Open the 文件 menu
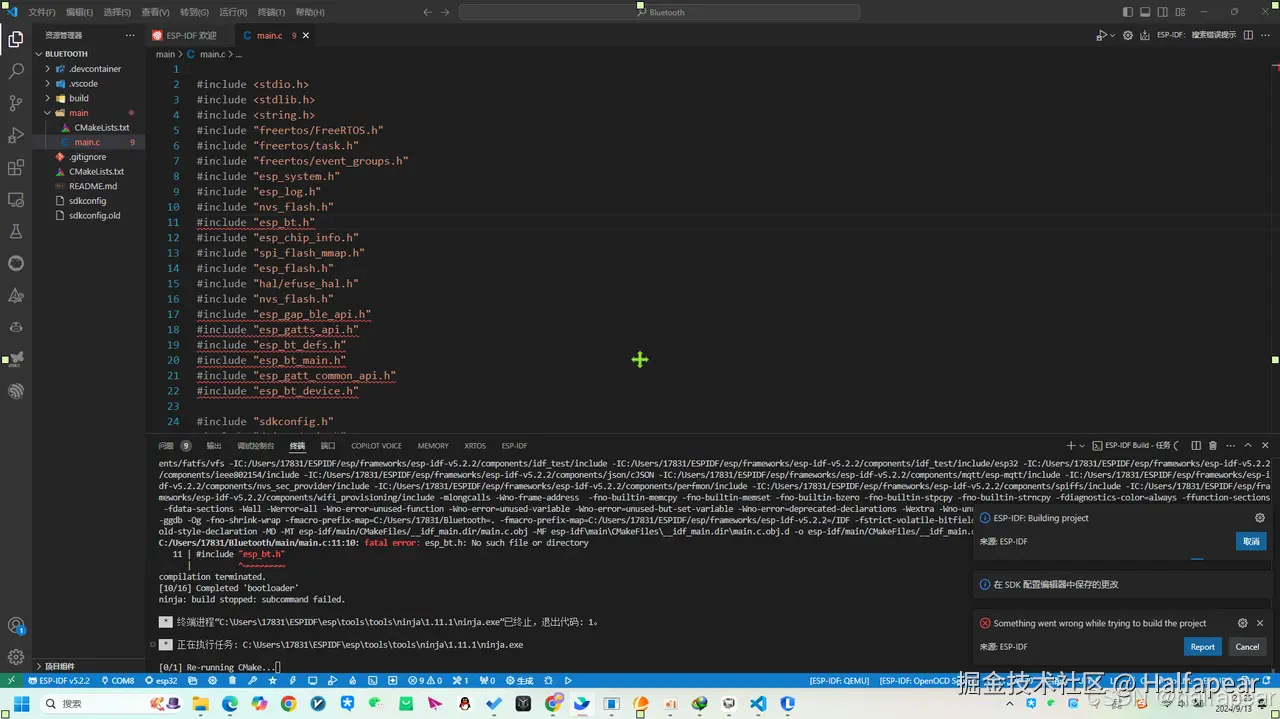Screen dimensions: 1280x719 [42, 12]
